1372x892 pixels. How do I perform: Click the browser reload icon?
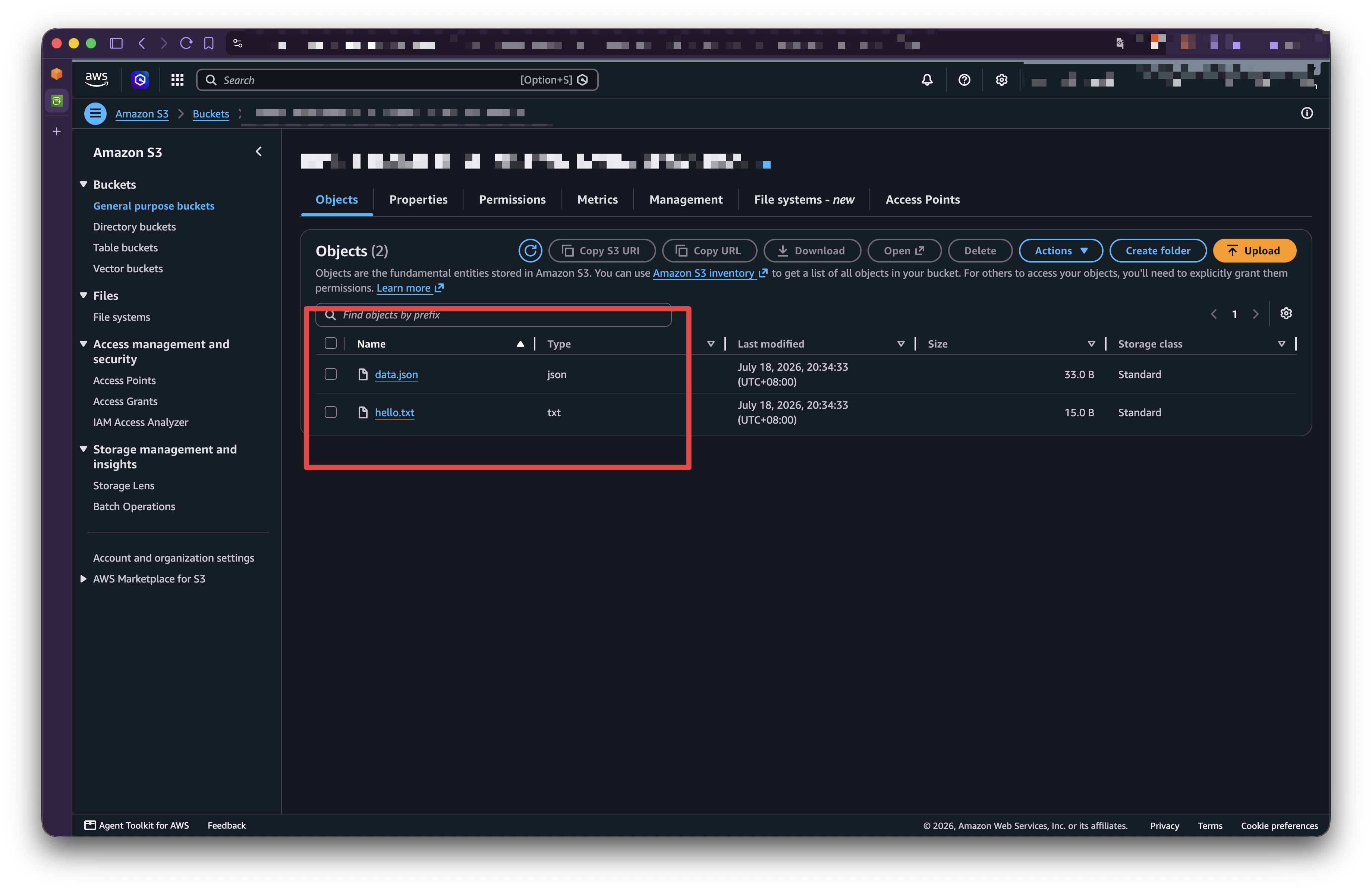point(186,43)
